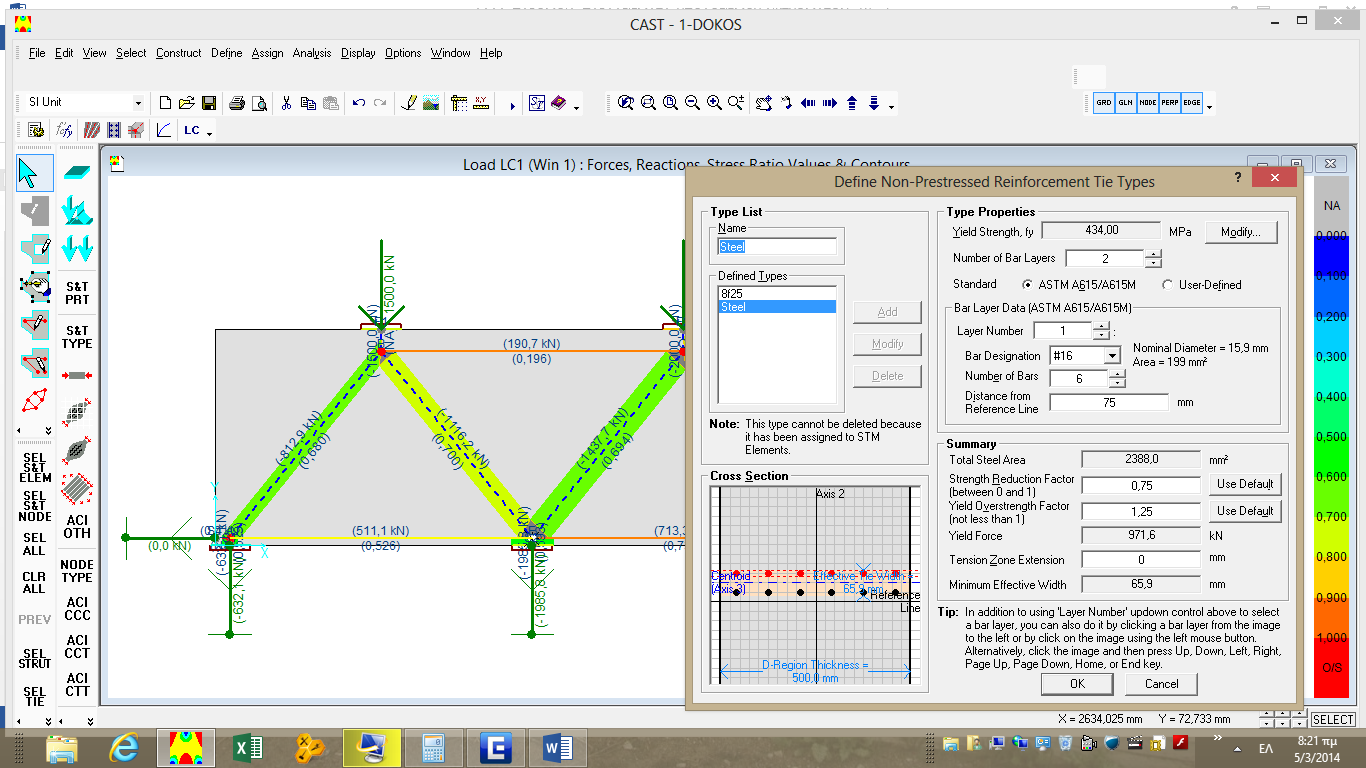Click the Zoom In magnifier icon
Viewport: 1366px width, 768px height.
[x=715, y=103]
